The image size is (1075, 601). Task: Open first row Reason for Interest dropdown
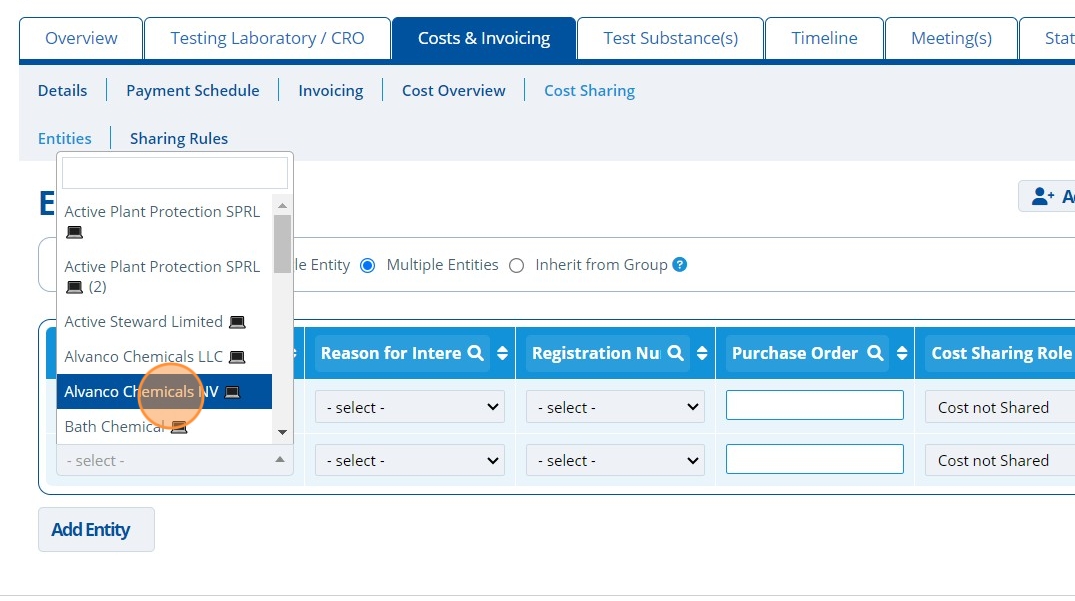pyautogui.click(x=410, y=407)
